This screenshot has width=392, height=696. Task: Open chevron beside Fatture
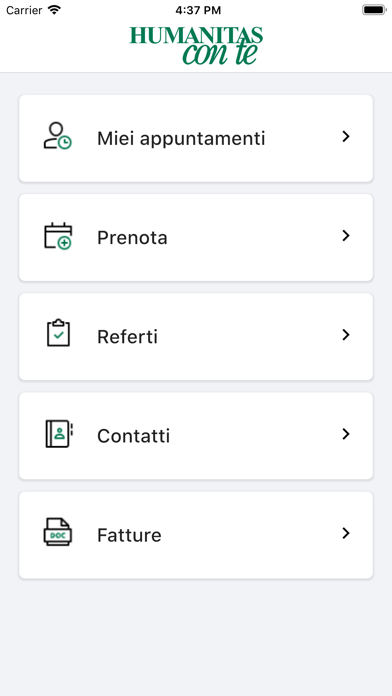point(346,533)
